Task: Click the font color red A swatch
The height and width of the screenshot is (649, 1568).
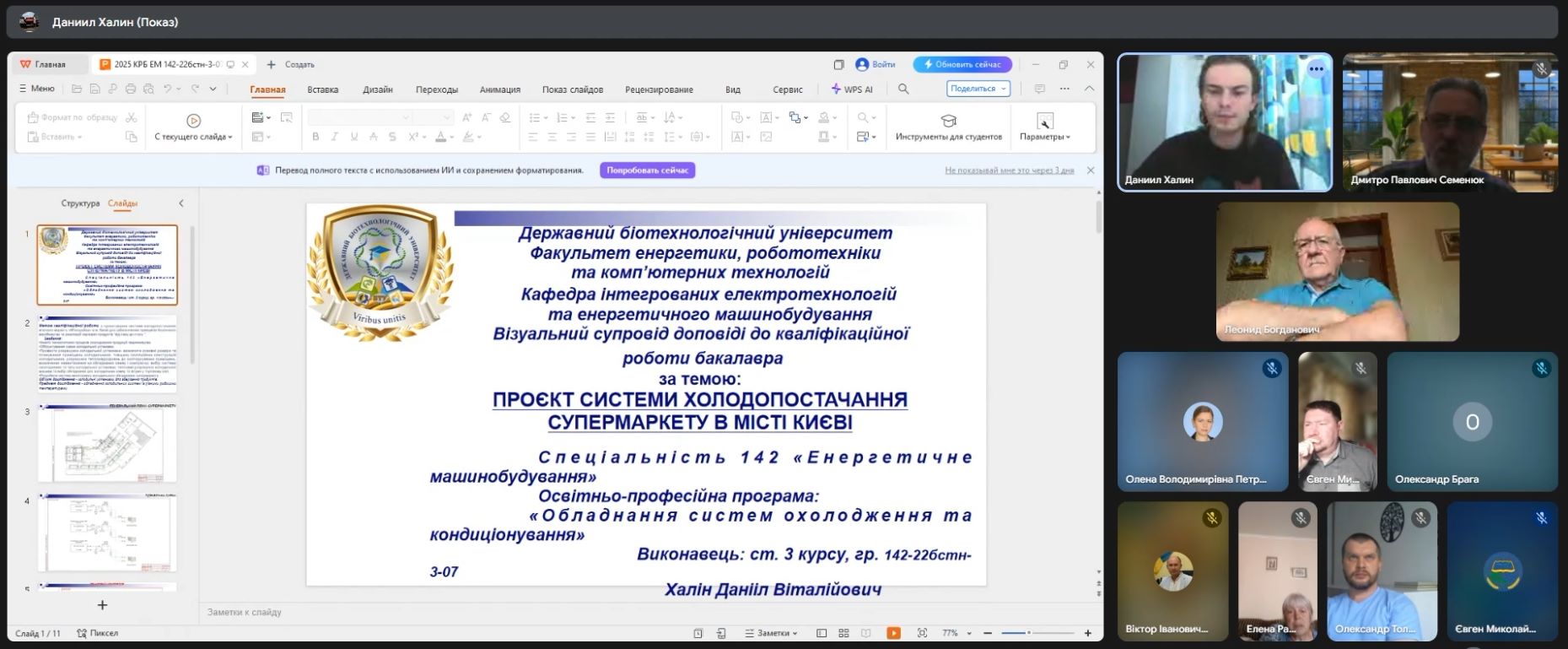Action: [x=441, y=137]
